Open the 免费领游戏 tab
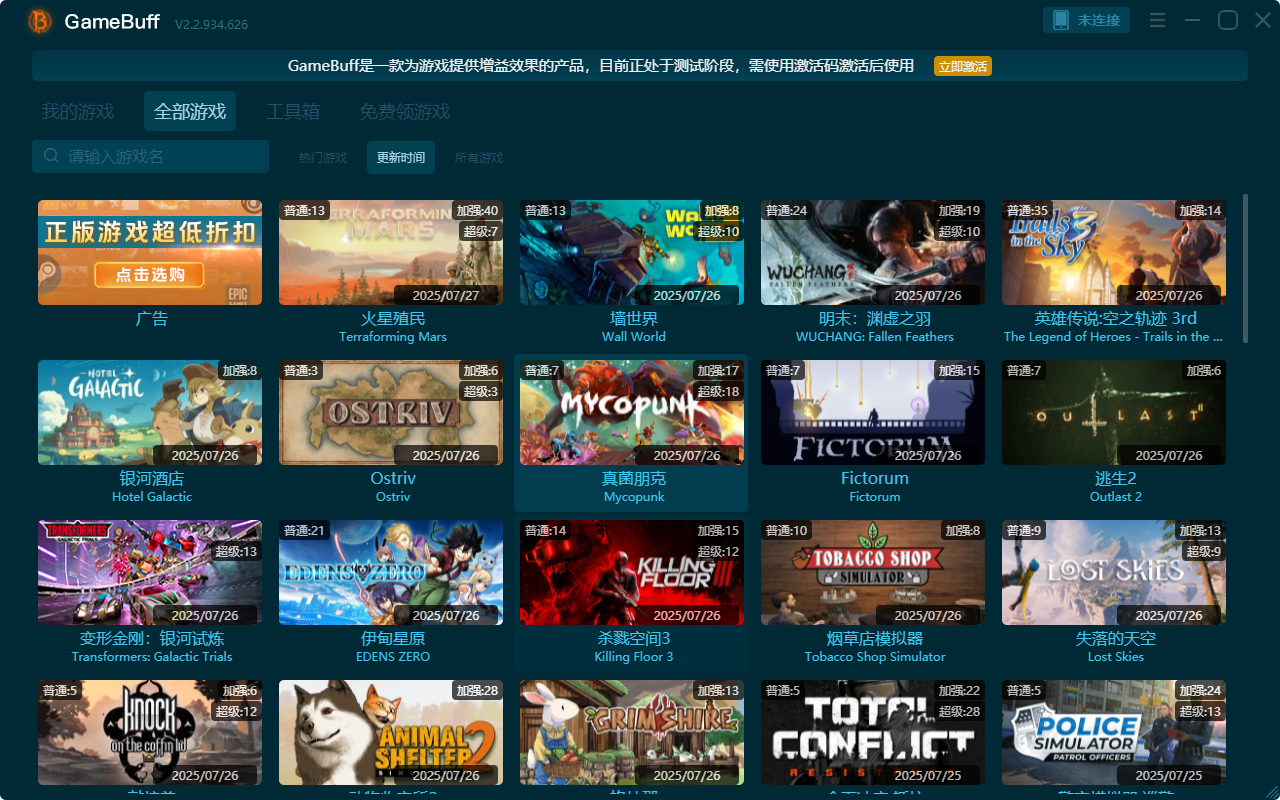Screen dimensions: 1280x800 pyautogui.click(x=405, y=111)
